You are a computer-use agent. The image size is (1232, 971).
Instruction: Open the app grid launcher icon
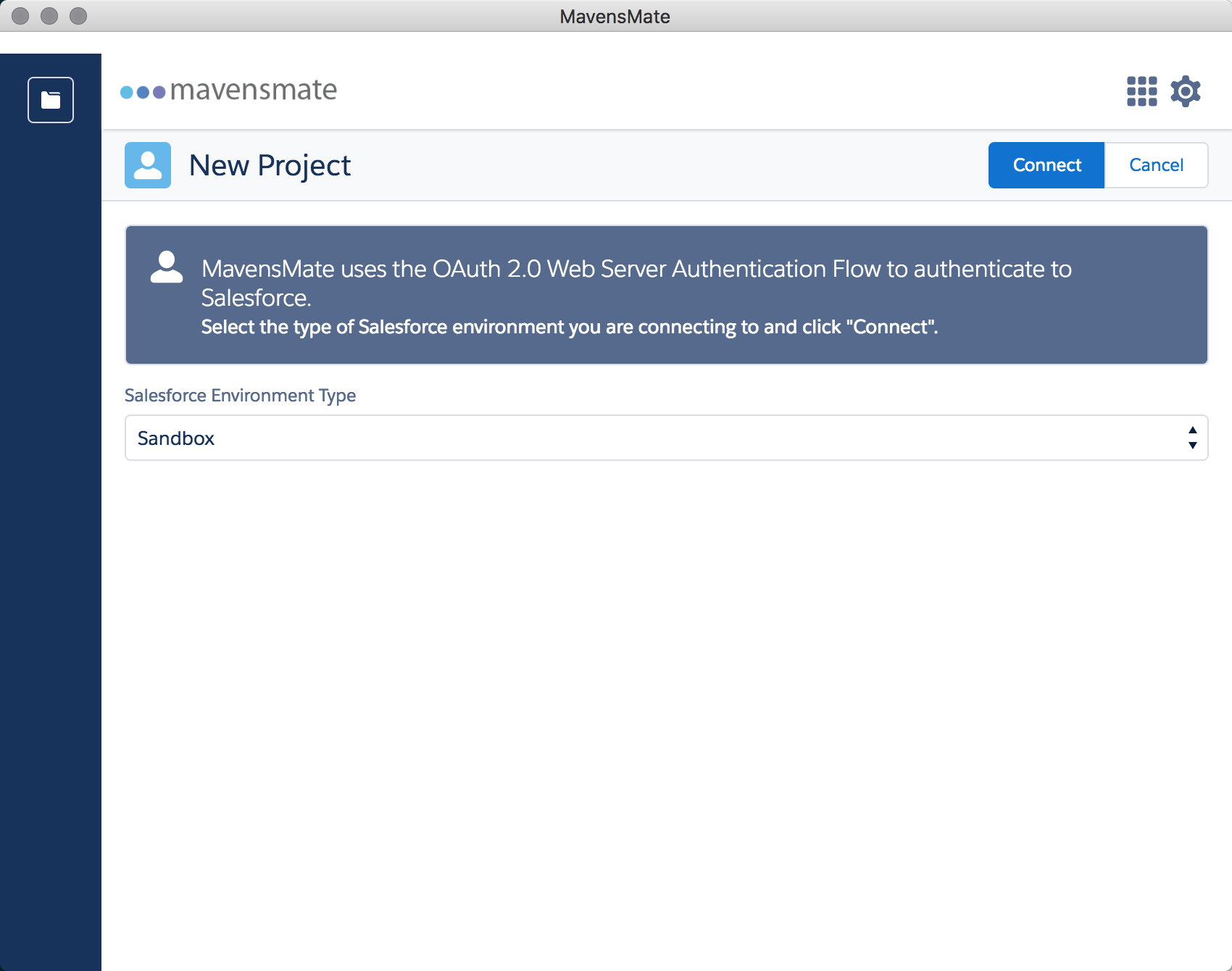(x=1142, y=92)
